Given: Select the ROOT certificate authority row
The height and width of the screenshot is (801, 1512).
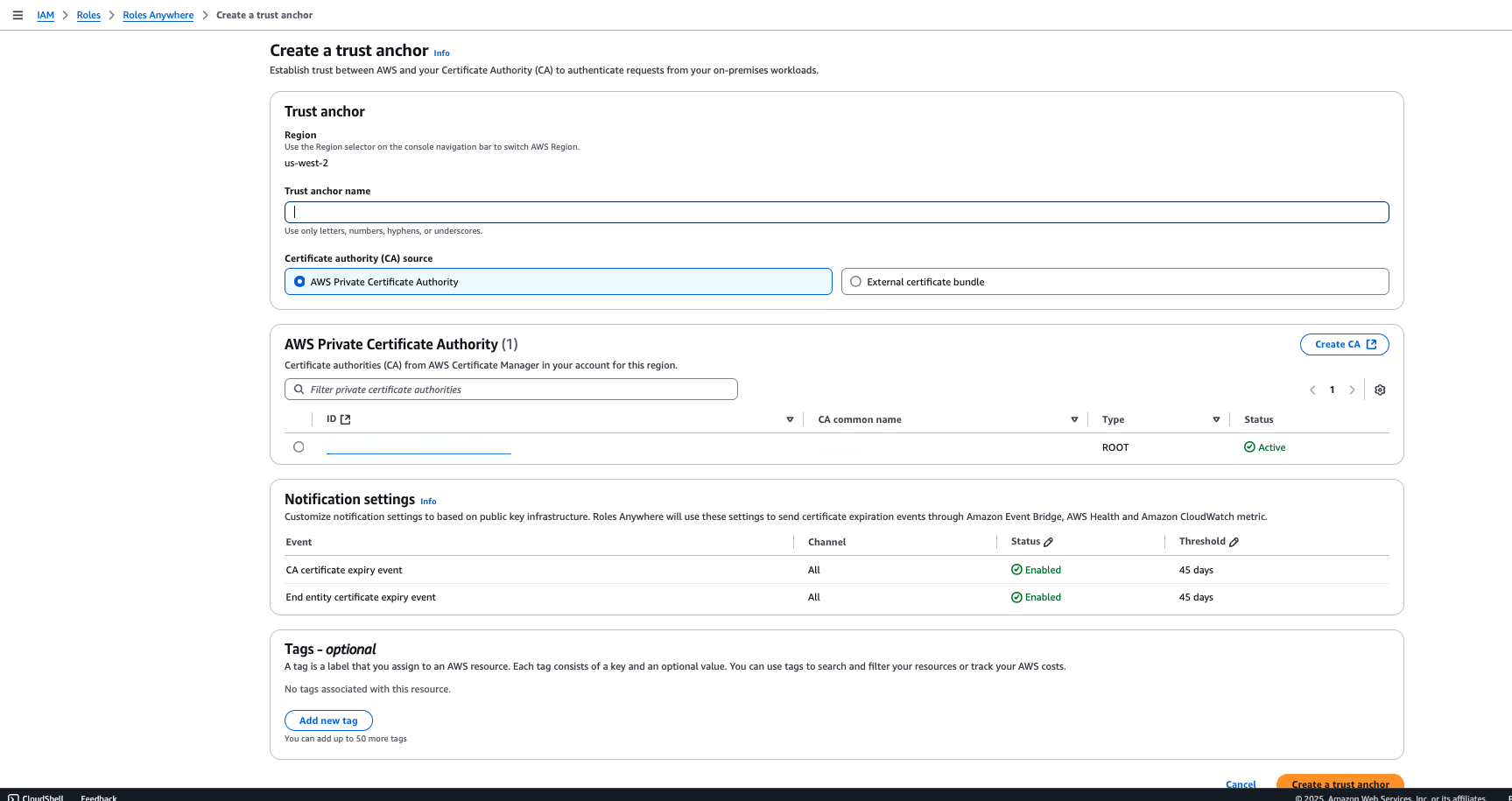Looking at the screenshot, I should [299, 446].
